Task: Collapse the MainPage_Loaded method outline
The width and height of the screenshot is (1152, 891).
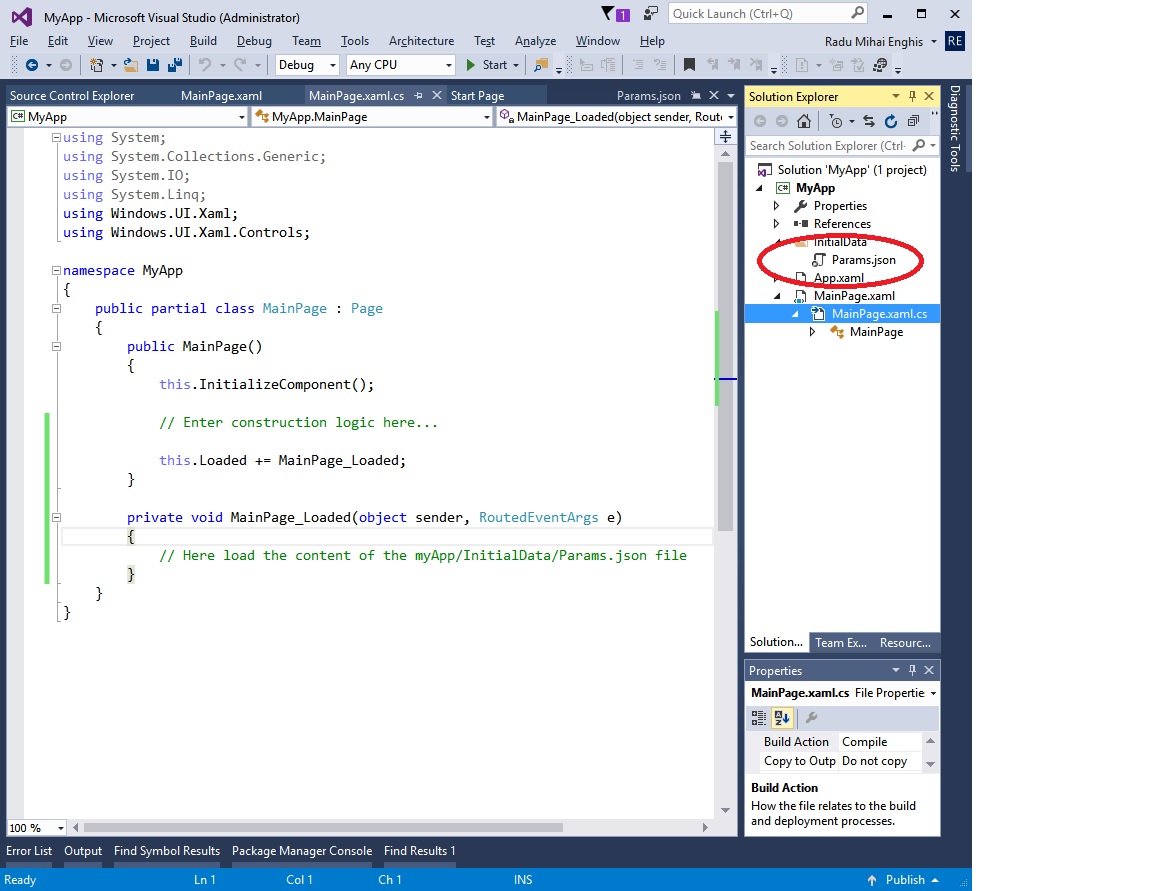Action: (57, 517)
